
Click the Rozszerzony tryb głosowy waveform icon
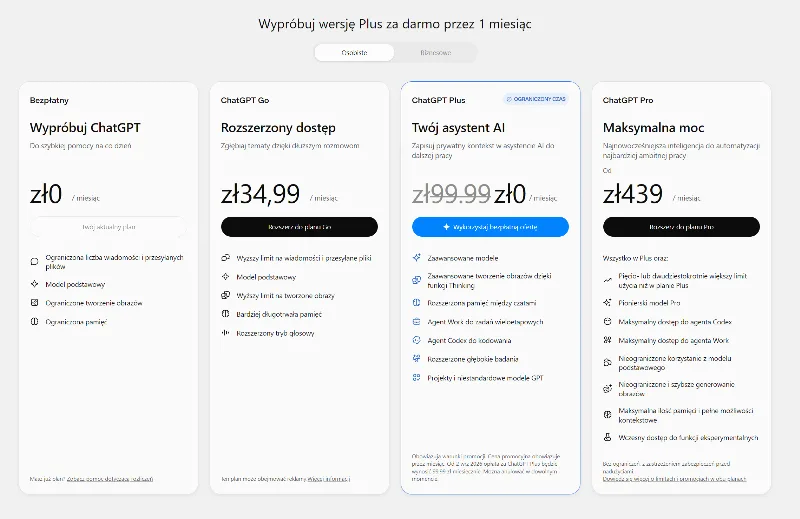[226, 333]
